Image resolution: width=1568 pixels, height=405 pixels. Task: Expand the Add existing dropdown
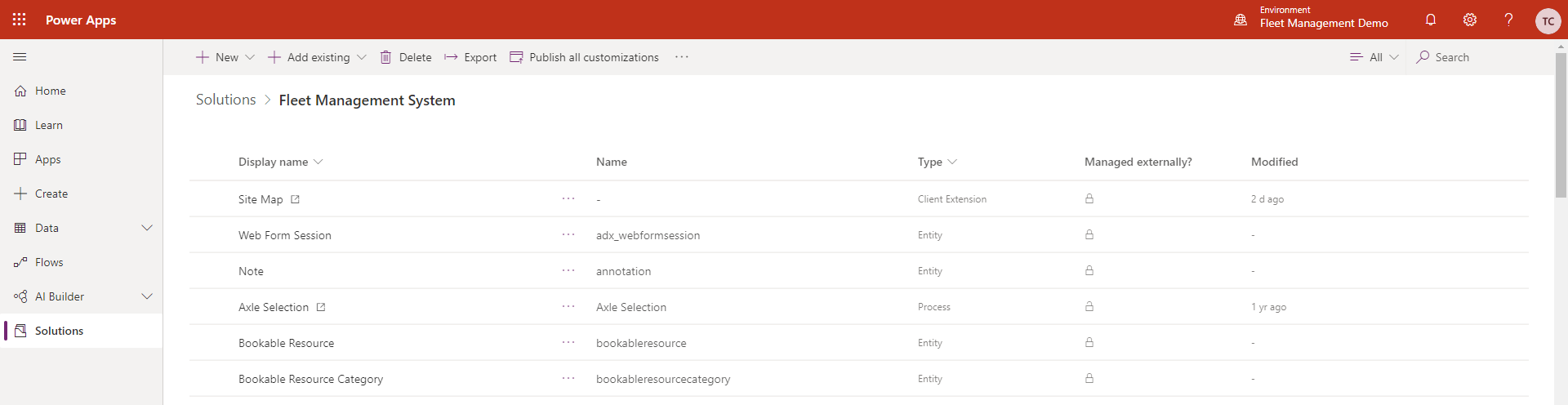pos(361,57)
